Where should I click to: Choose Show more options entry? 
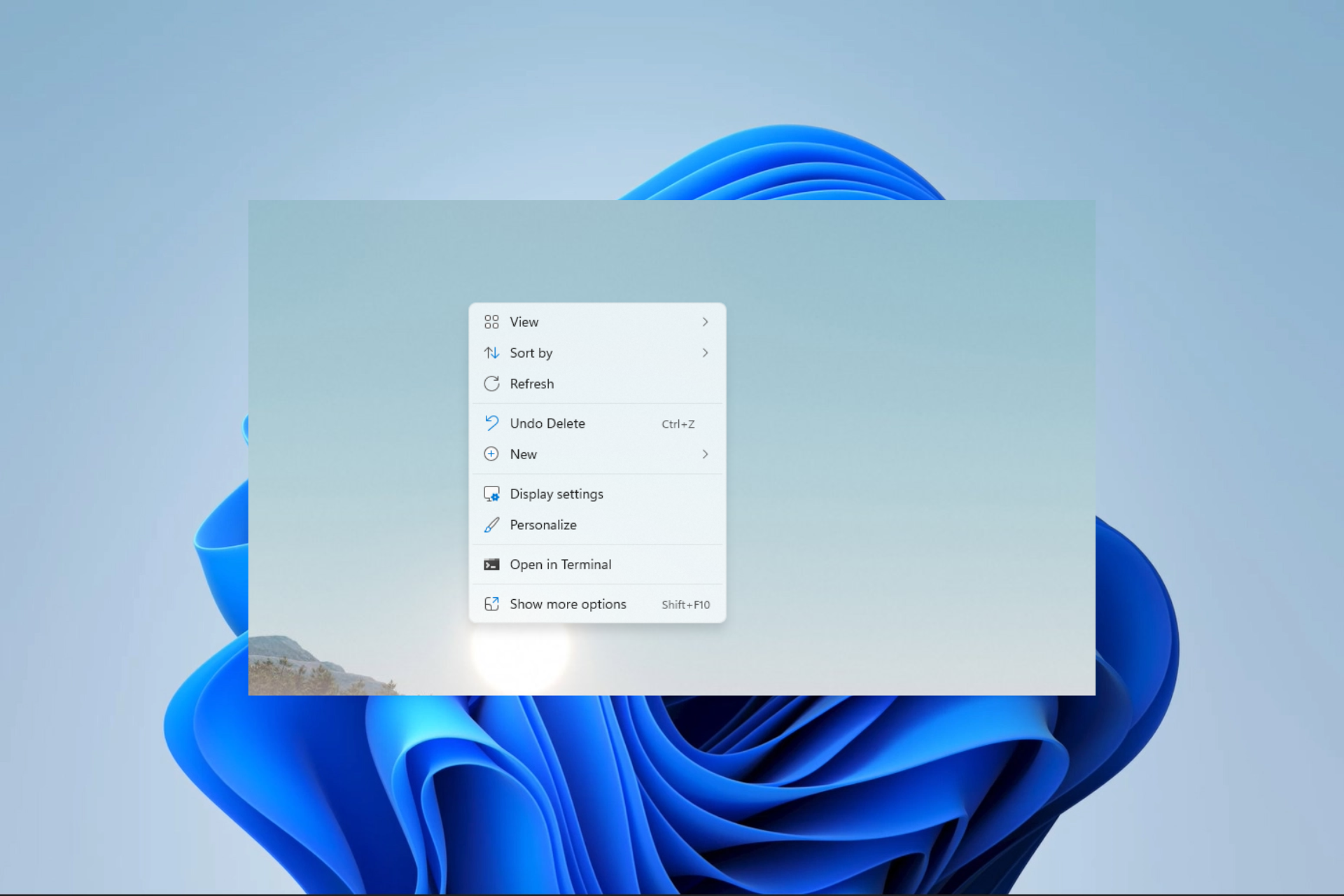click(597, 603)
